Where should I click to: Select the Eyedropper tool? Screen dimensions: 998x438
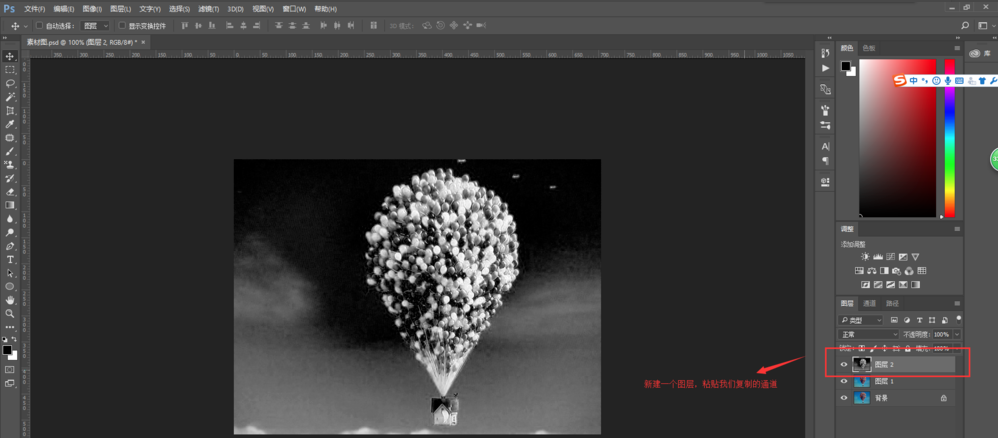[x=10, y=124]
